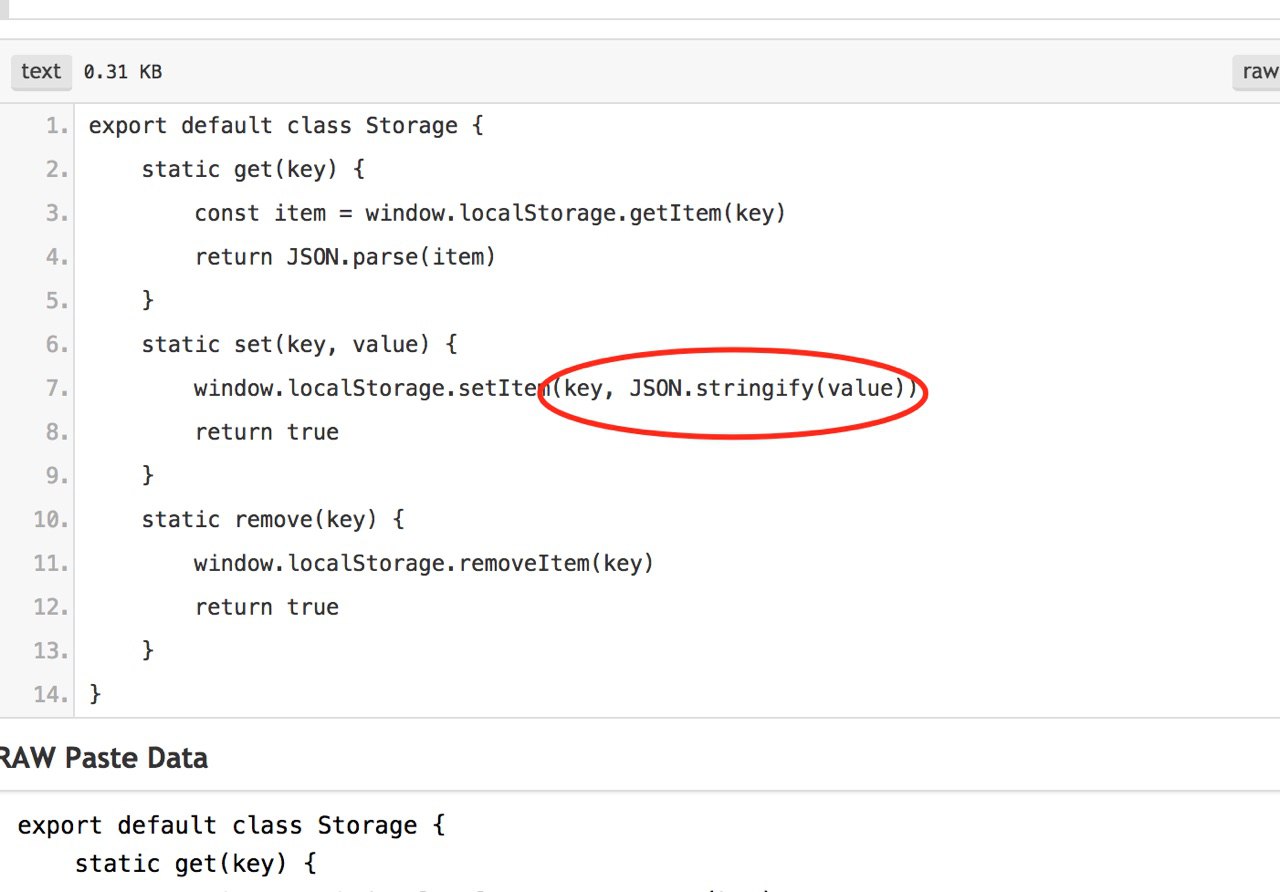Click line number 14 in gutter
Viewport: 1280px width, 892px height.
pyautogui.click(x=51, y=694)
